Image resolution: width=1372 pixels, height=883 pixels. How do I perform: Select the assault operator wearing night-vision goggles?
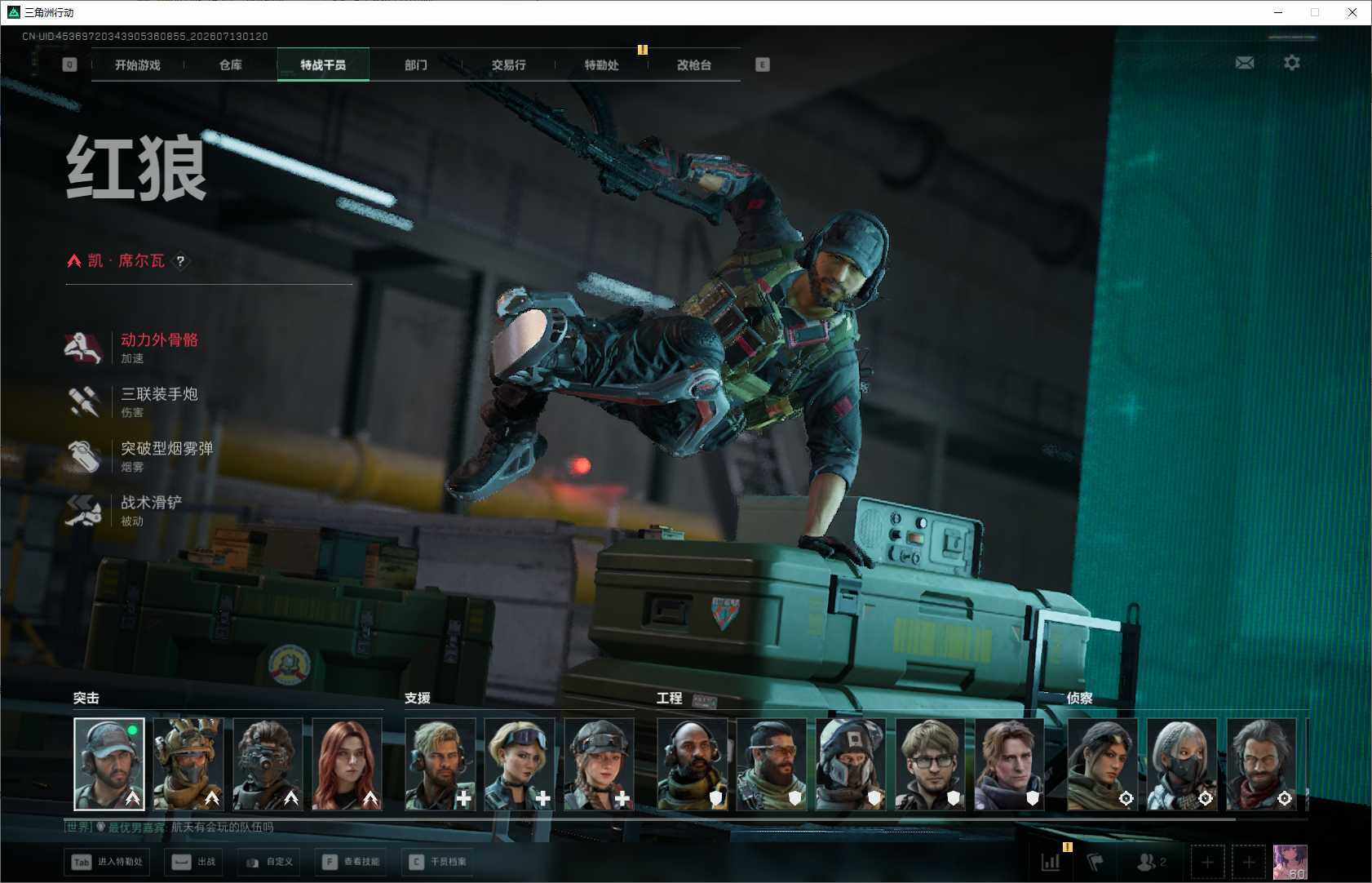click(x=268, y=764)
